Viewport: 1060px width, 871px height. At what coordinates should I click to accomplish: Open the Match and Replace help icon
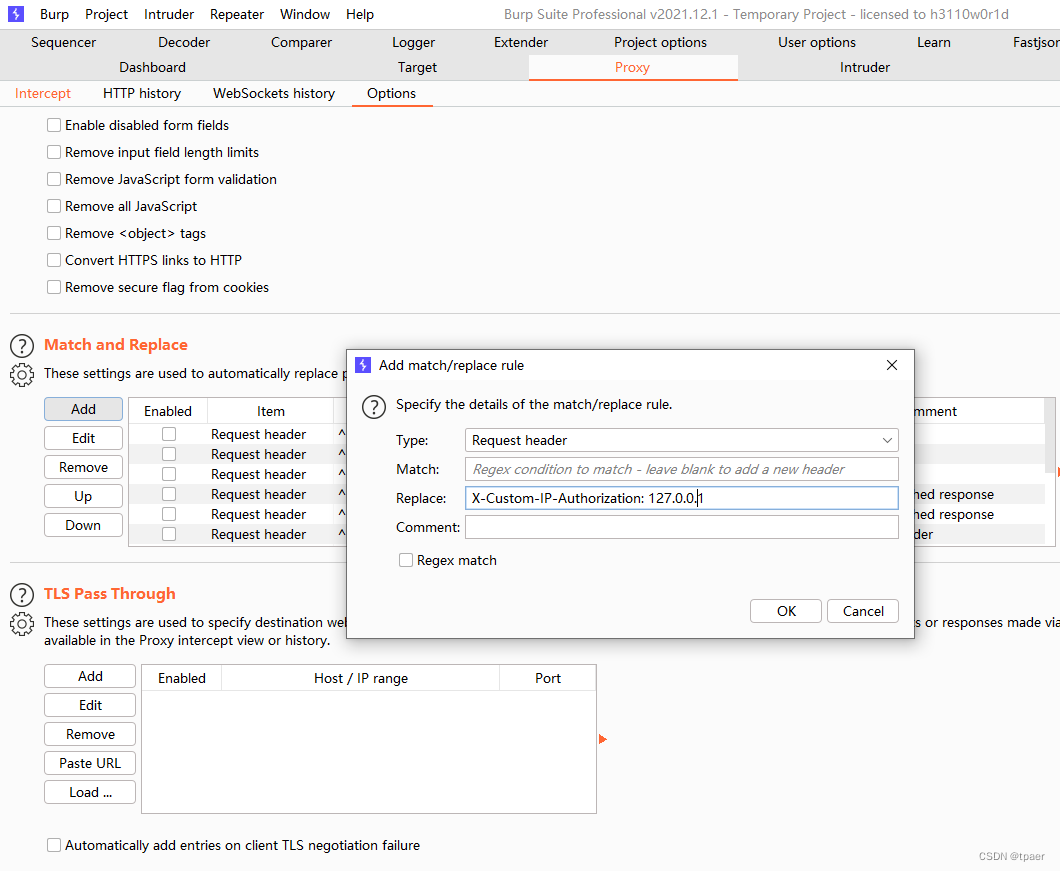click(22, 346)
